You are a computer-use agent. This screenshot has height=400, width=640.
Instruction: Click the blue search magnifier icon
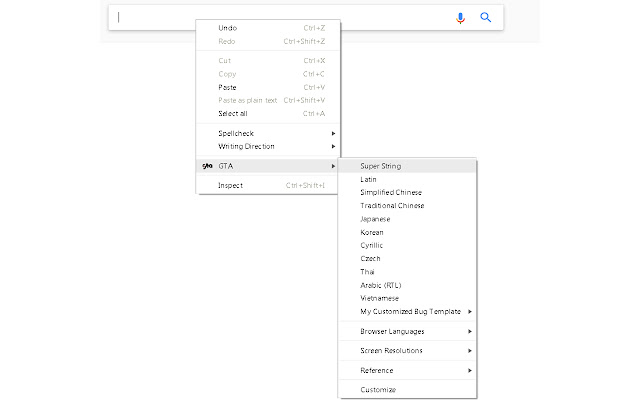(486, 17)
